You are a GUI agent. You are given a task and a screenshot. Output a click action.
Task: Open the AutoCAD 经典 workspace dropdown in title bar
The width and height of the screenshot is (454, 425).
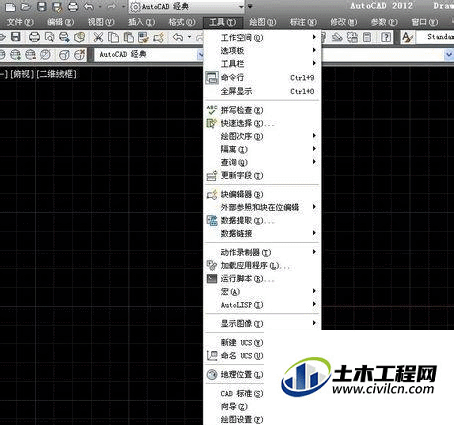(241, 7)
